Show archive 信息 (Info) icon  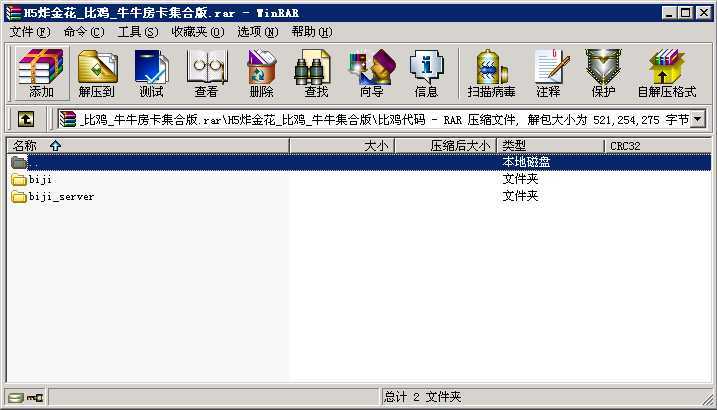coord(426,73)
